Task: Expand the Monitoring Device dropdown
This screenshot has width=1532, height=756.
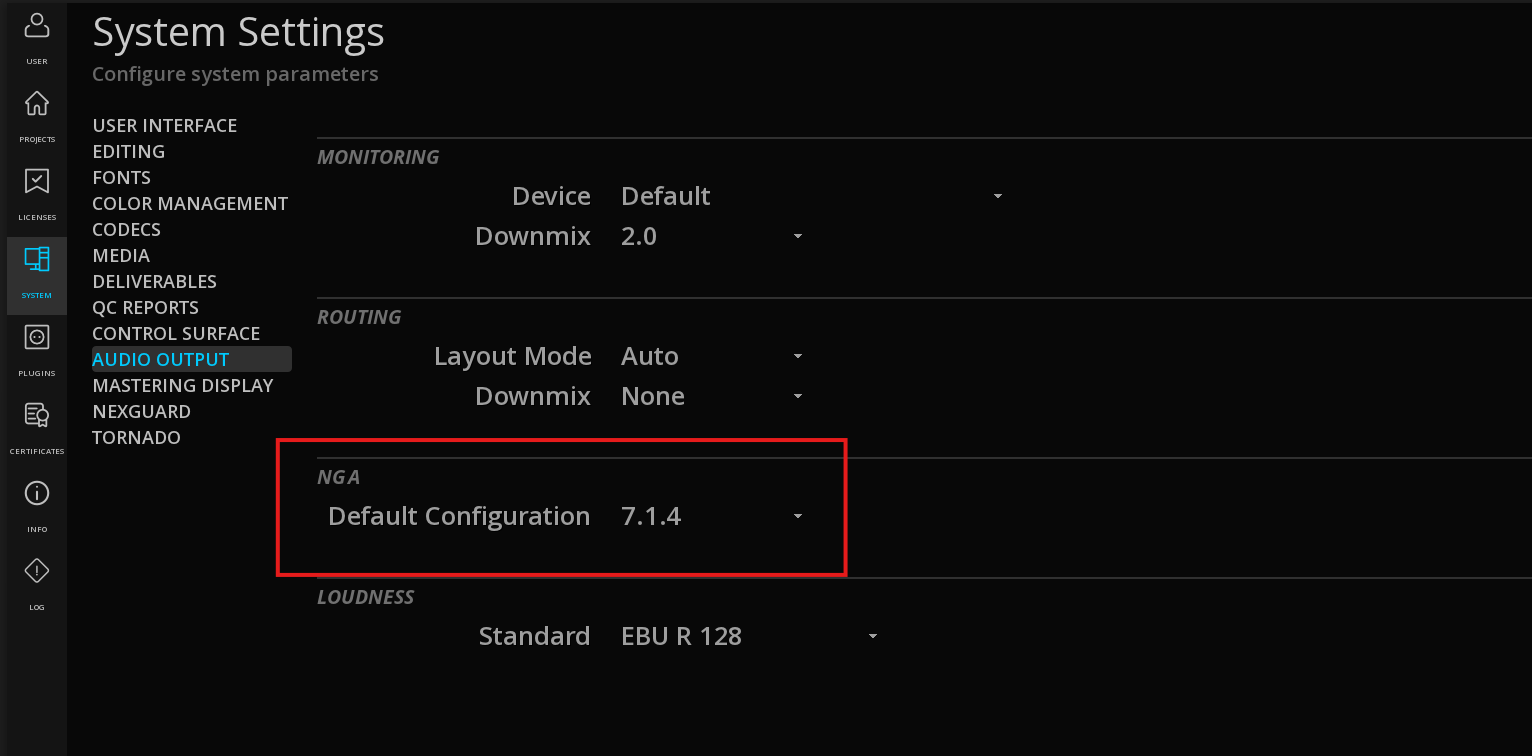Action: coord(812,196)
